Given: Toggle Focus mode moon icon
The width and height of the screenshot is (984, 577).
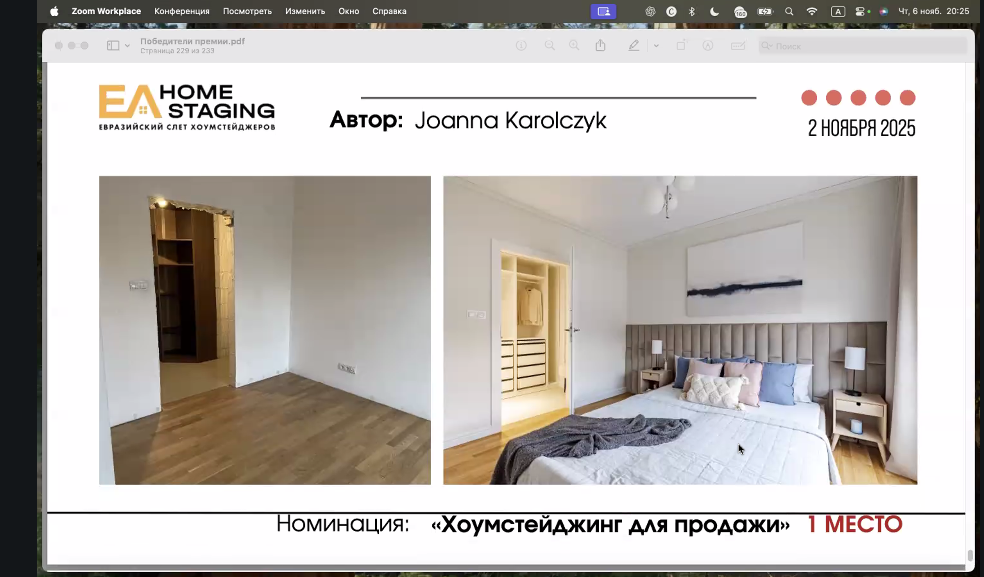Looking at the screenshot, I should tap(715, 11).
